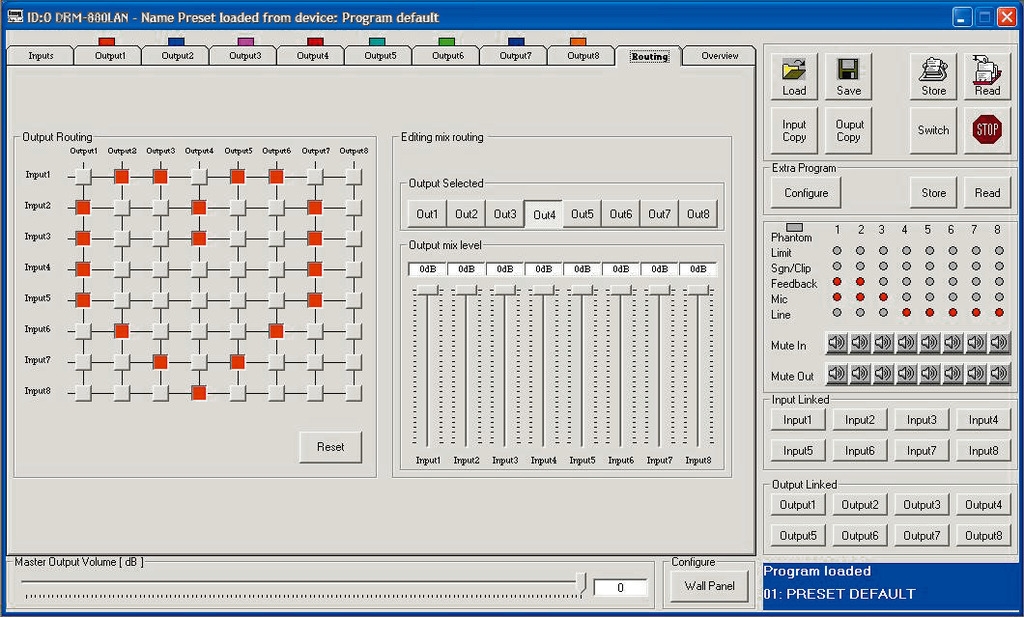Mute output channel 5 speaker icon
This screenshot has width=1024, height=617.
929,373
